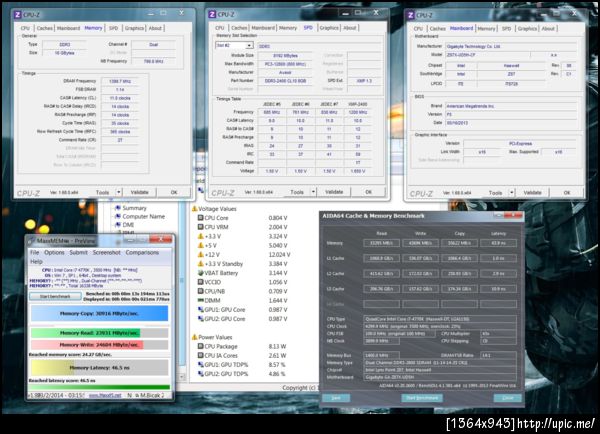Expand the Tools arrow in the CPU-Z SPD window
This screenshot has width=600, height=434.
click(313, 192)
